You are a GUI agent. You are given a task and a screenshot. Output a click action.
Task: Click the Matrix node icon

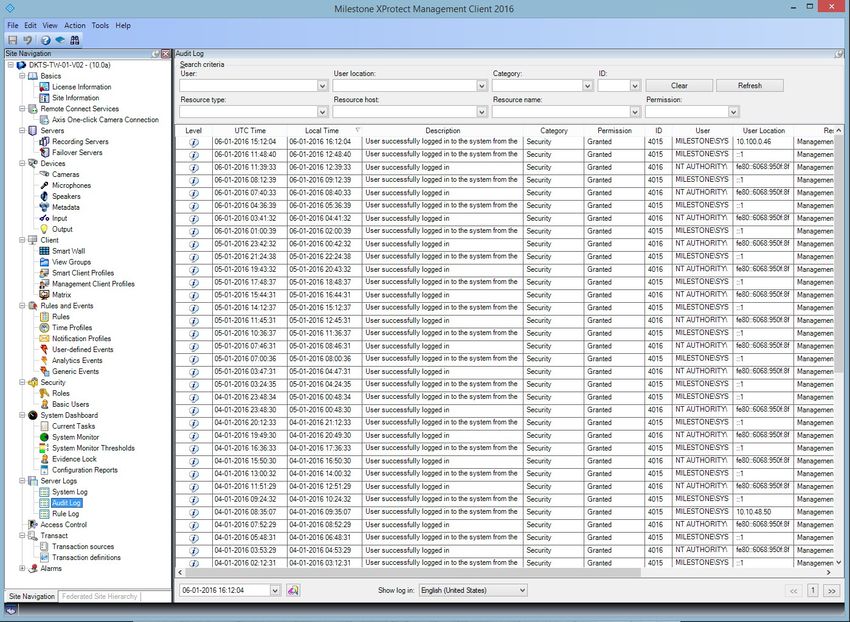click(x=44, y=295)
